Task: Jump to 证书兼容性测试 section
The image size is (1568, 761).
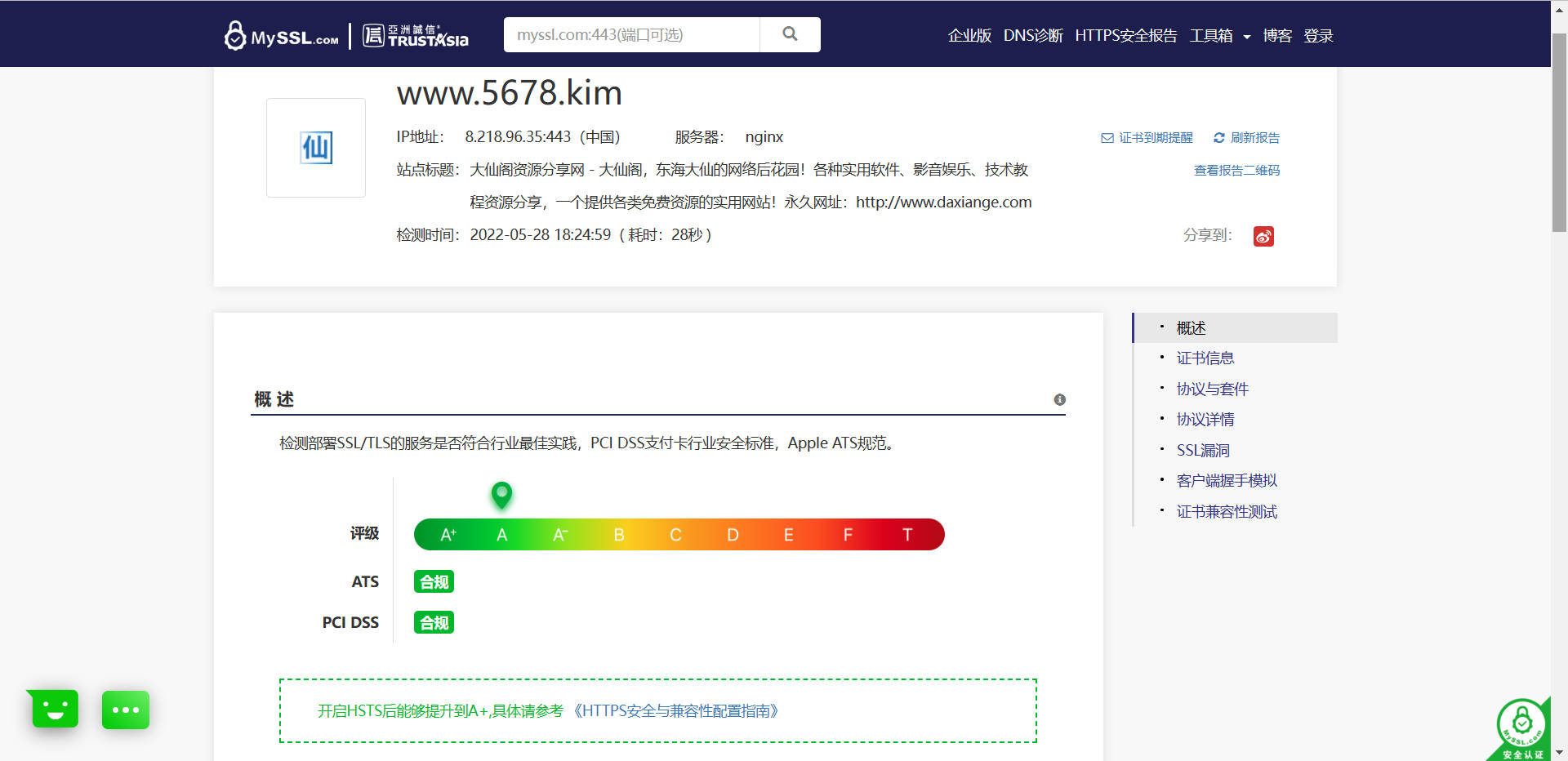Action: (1227, 512)
